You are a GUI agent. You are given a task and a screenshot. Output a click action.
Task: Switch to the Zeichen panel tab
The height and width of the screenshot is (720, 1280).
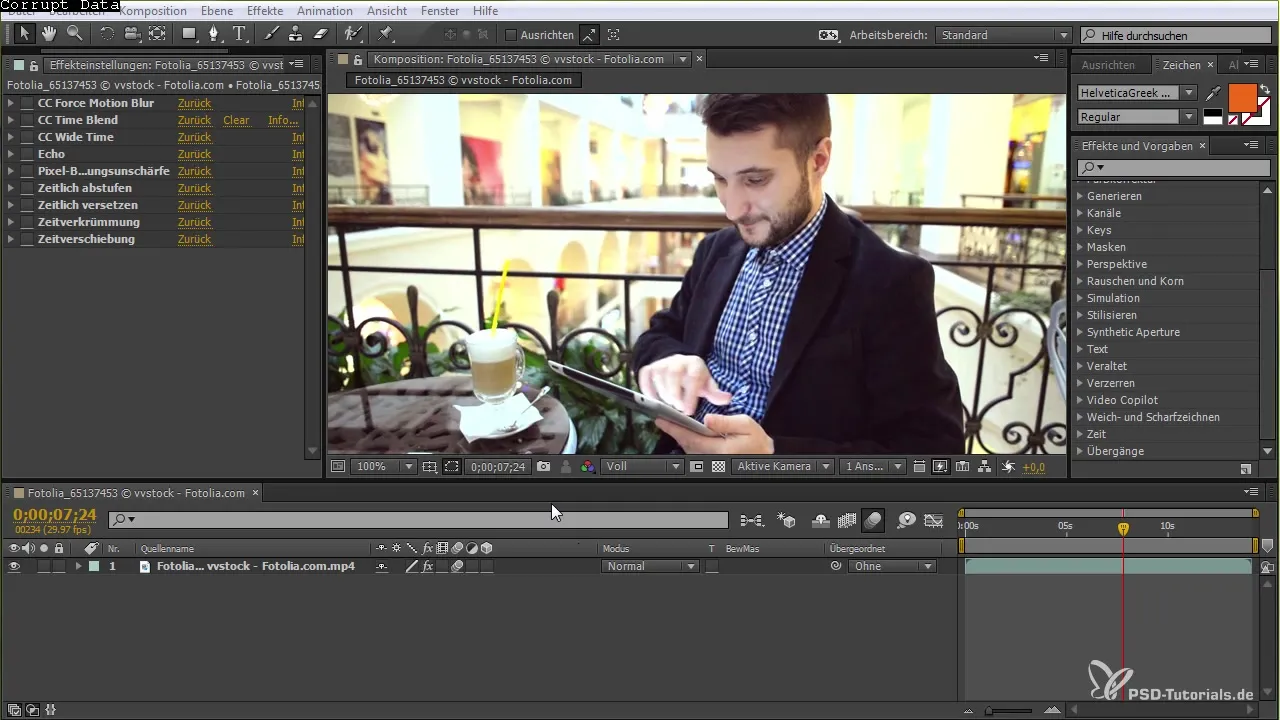(x=1181, y=65)
